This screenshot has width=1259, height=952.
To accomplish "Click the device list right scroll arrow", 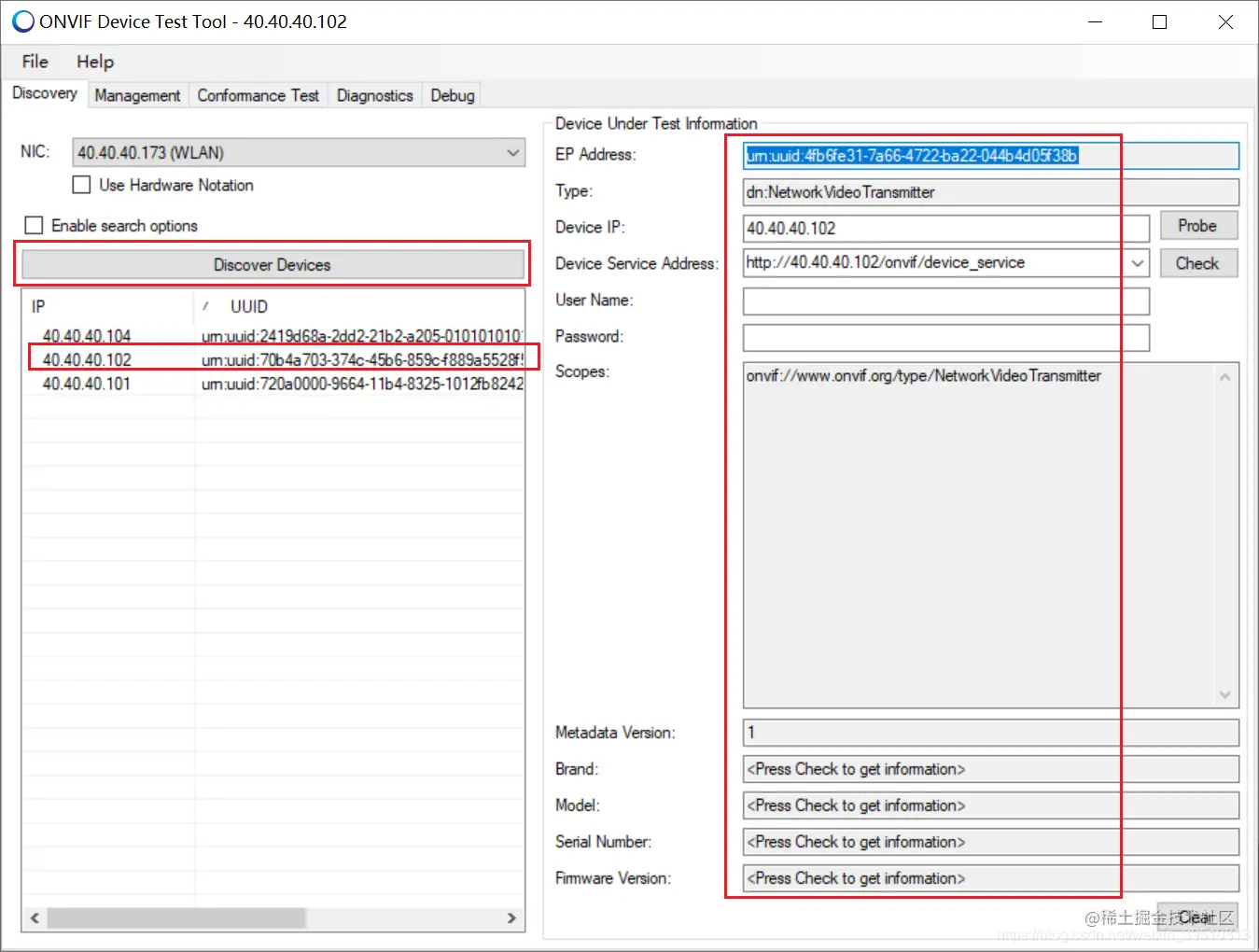I will tap(511, 918).
